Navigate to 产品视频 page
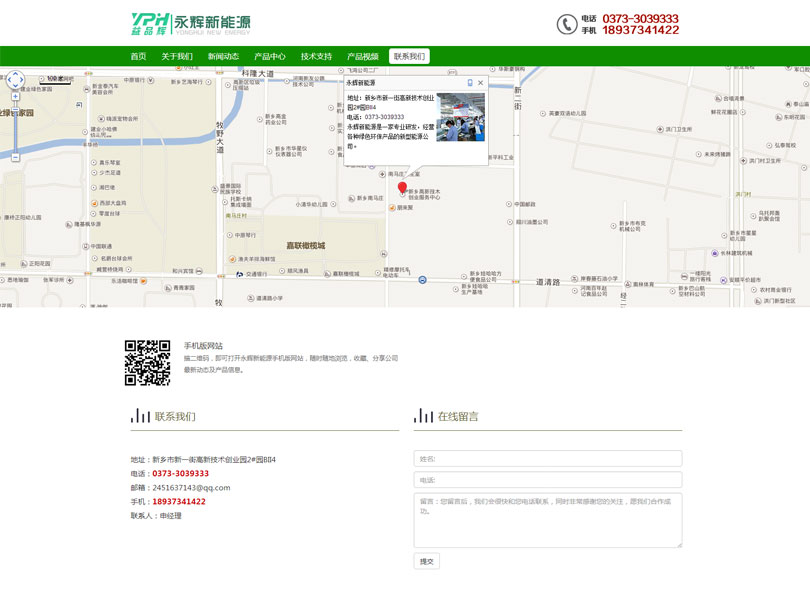This screenshot has height=600, width=810. pos(363,57)
